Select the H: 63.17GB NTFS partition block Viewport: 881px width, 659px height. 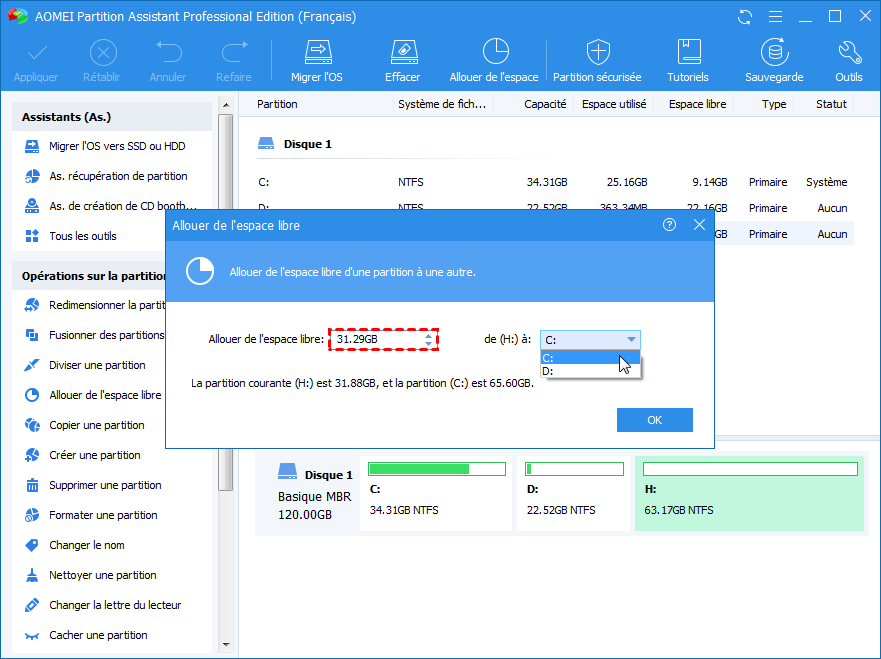[x=750, y=493]
